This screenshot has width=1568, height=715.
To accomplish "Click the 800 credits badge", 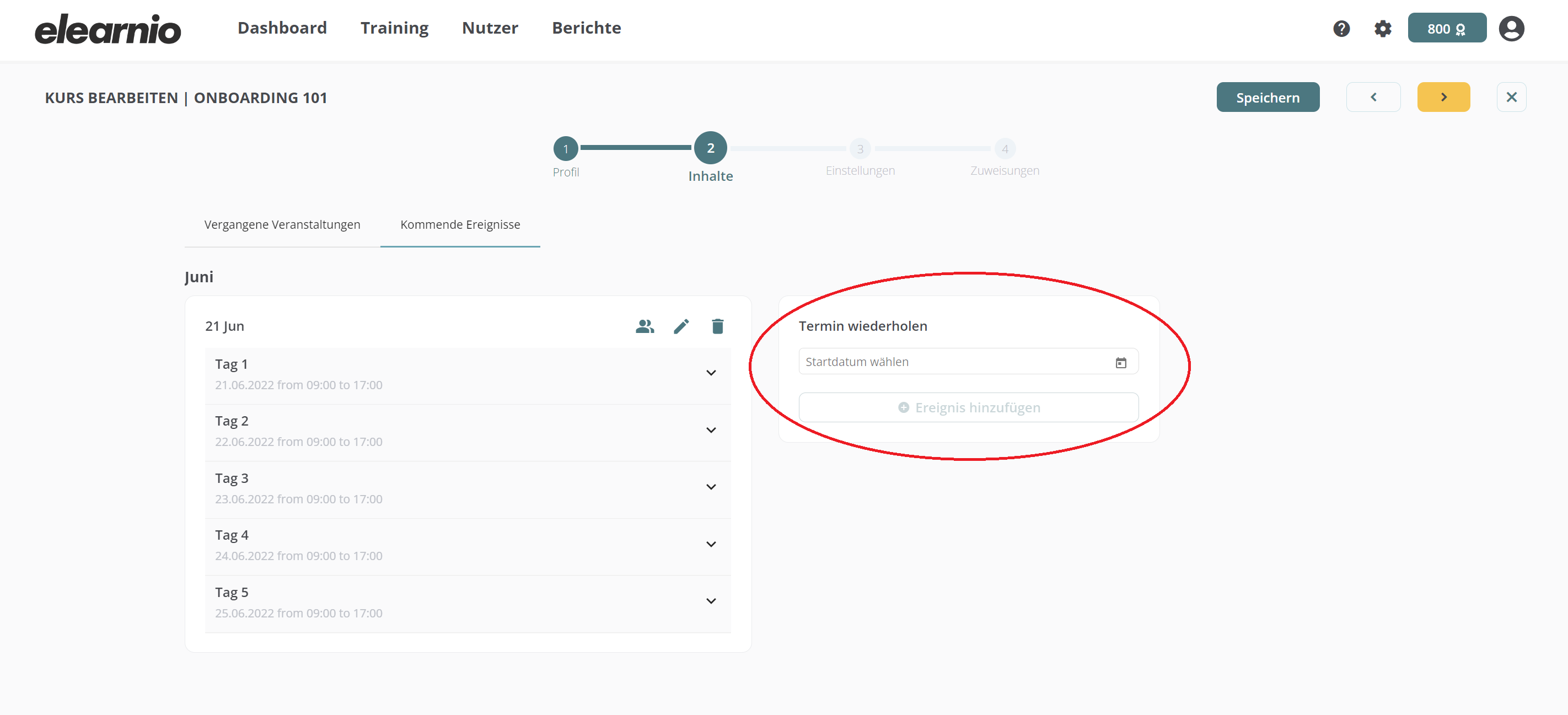I will tap(1446, 28).
